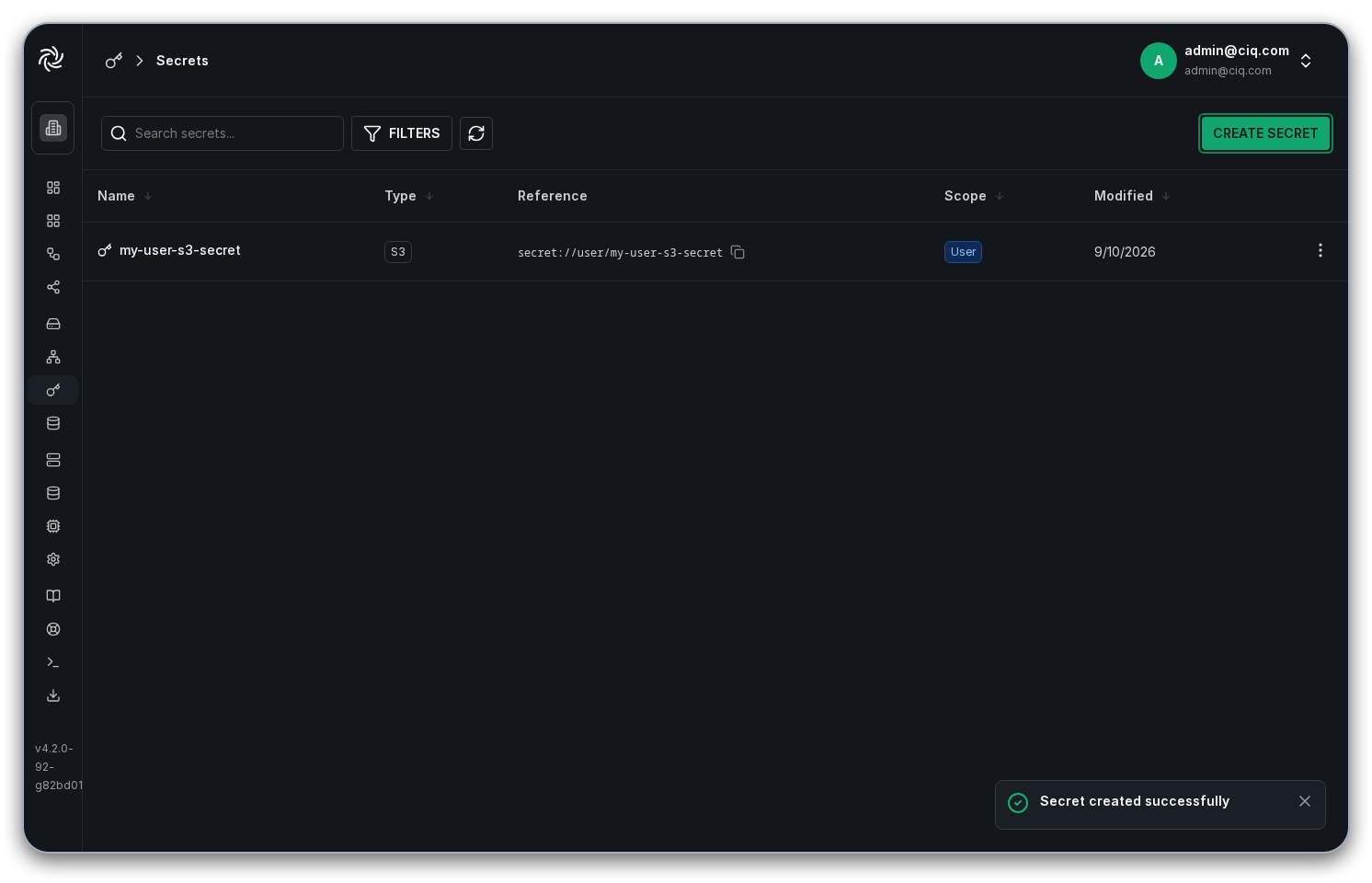1372x883 pixels.
Task: Select the key Secrets item in sidebar
Action: click(53, 390)
